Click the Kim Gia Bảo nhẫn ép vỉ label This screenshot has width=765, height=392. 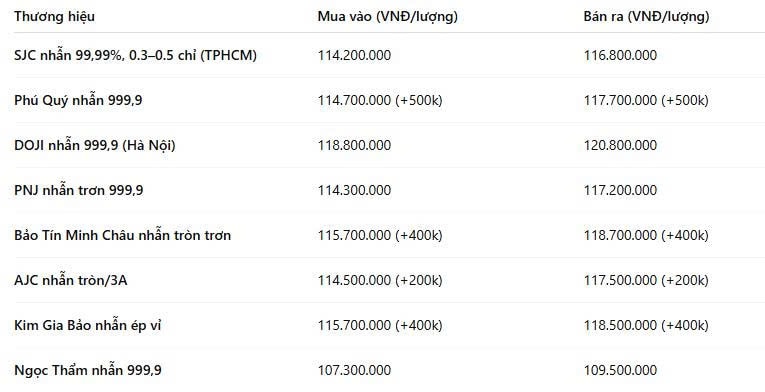coord(87,325)
